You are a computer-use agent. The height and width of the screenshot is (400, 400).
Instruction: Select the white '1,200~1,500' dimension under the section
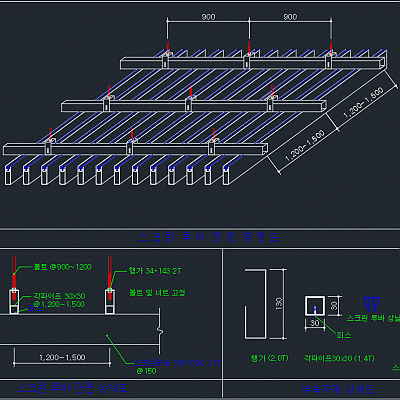[x=62, y=358]
